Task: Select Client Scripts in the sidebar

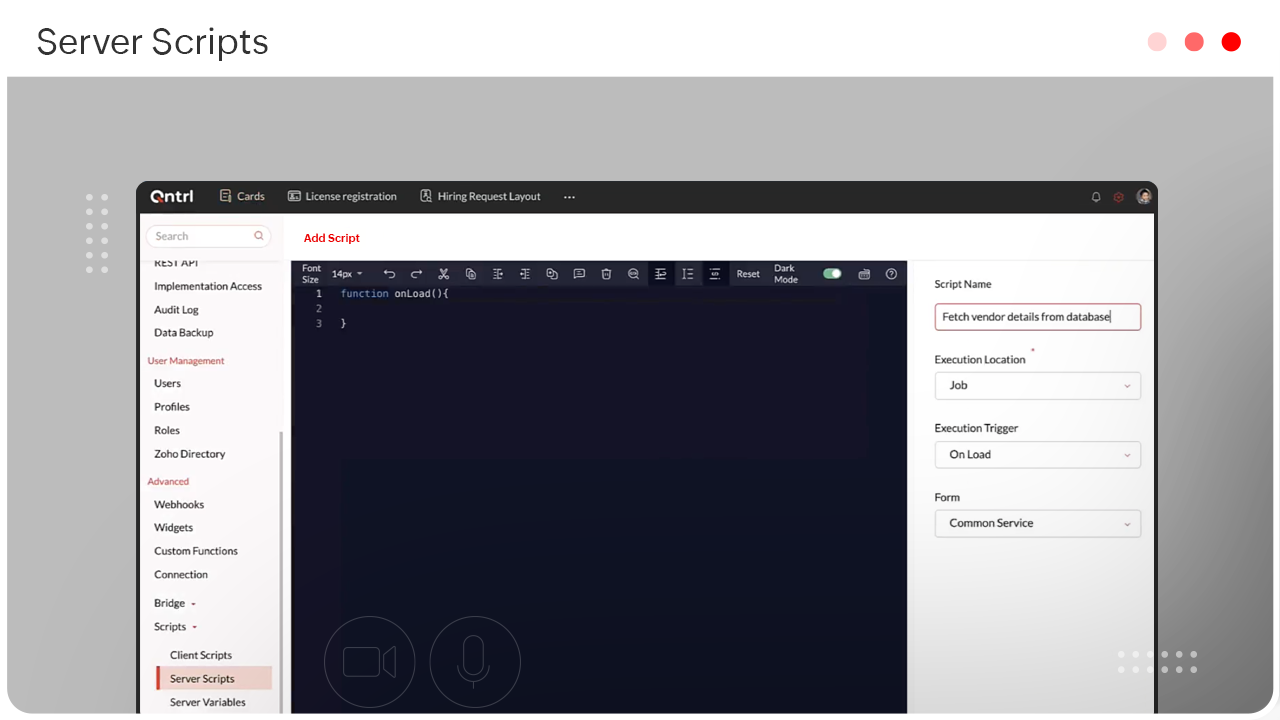Action: pyautogui.click(x=200, y=654)
